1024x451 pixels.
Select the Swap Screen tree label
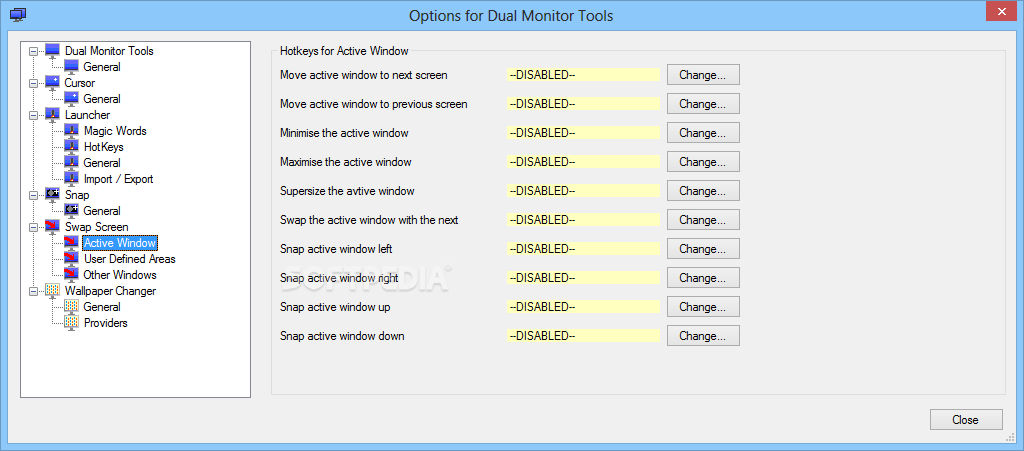point(96,226)
